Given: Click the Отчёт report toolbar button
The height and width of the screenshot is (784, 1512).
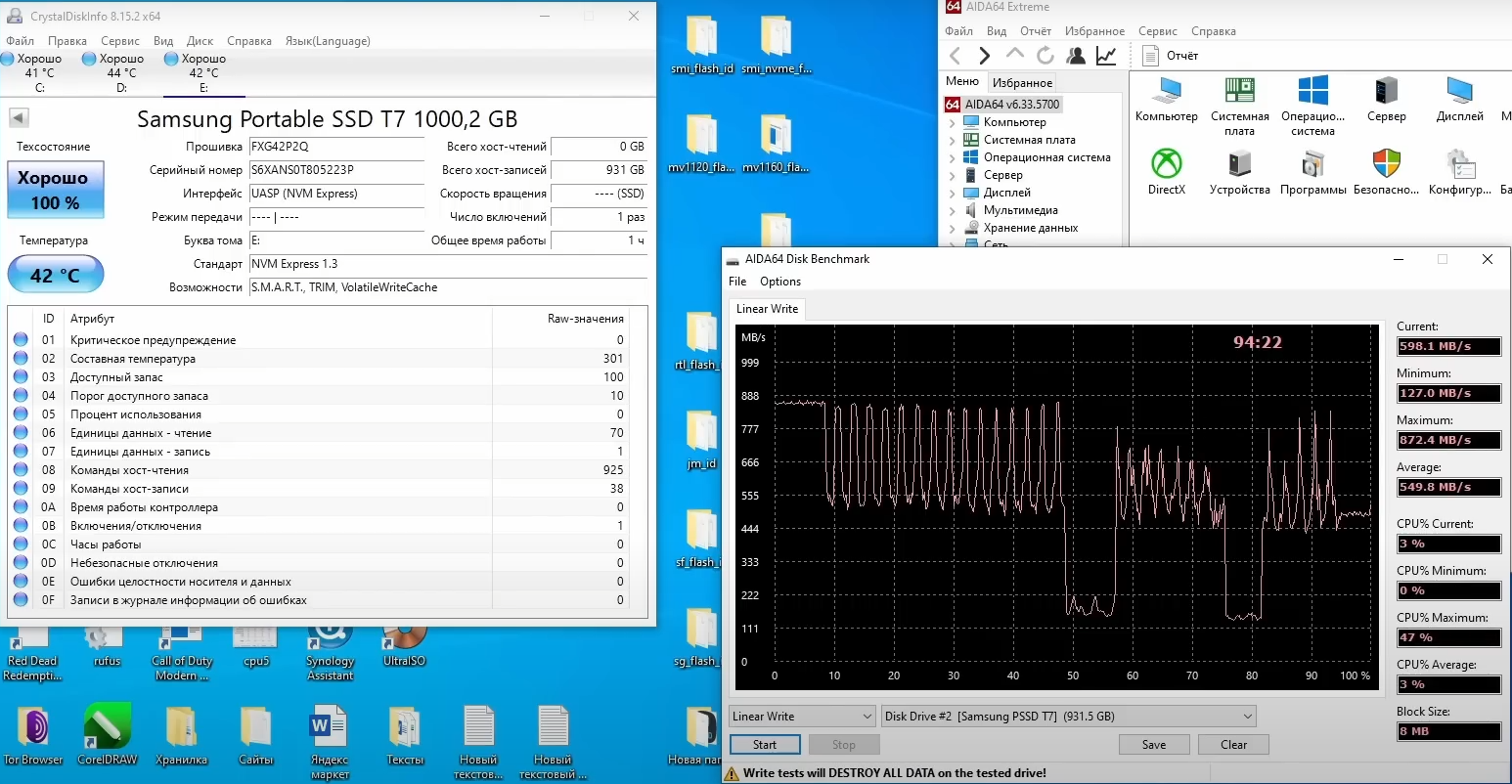Looking at the screenshot, I should coord(1171,56).
